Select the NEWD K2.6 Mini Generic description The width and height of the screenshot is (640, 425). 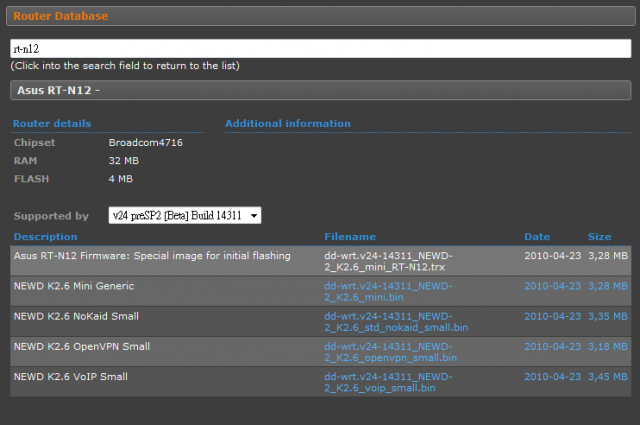pos(74,286)
